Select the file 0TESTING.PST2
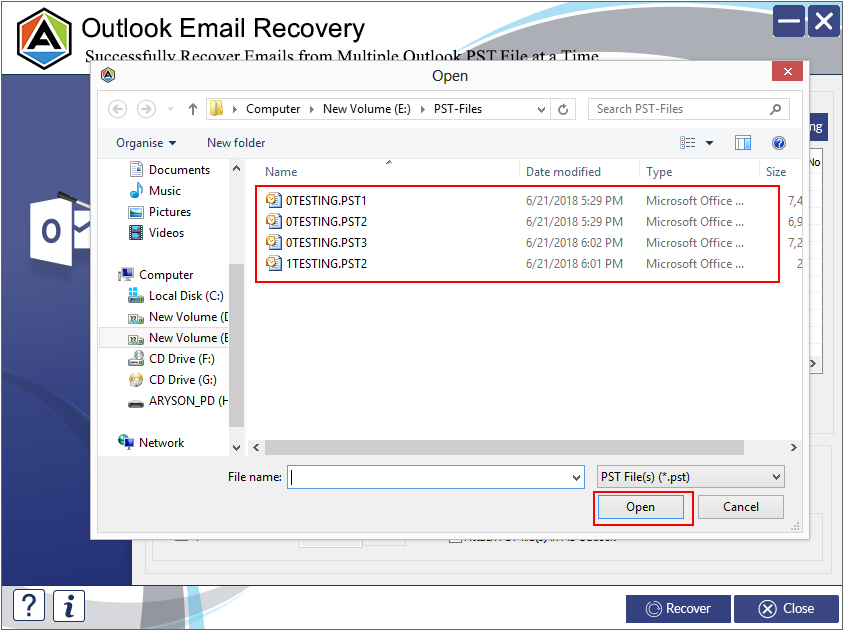 click(326, 222)
